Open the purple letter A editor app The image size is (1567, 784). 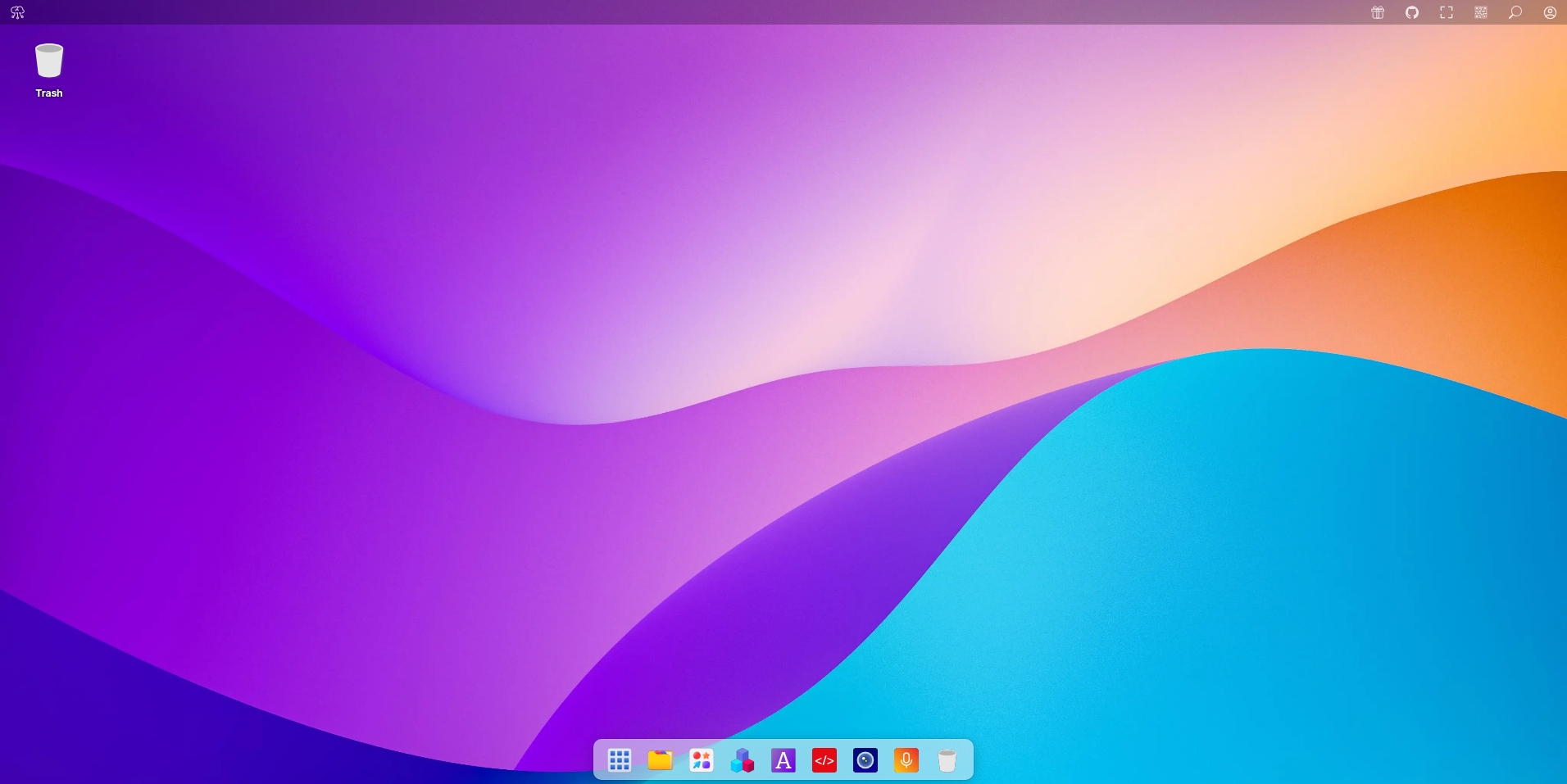pyautogui.click(x=783, y=760)
